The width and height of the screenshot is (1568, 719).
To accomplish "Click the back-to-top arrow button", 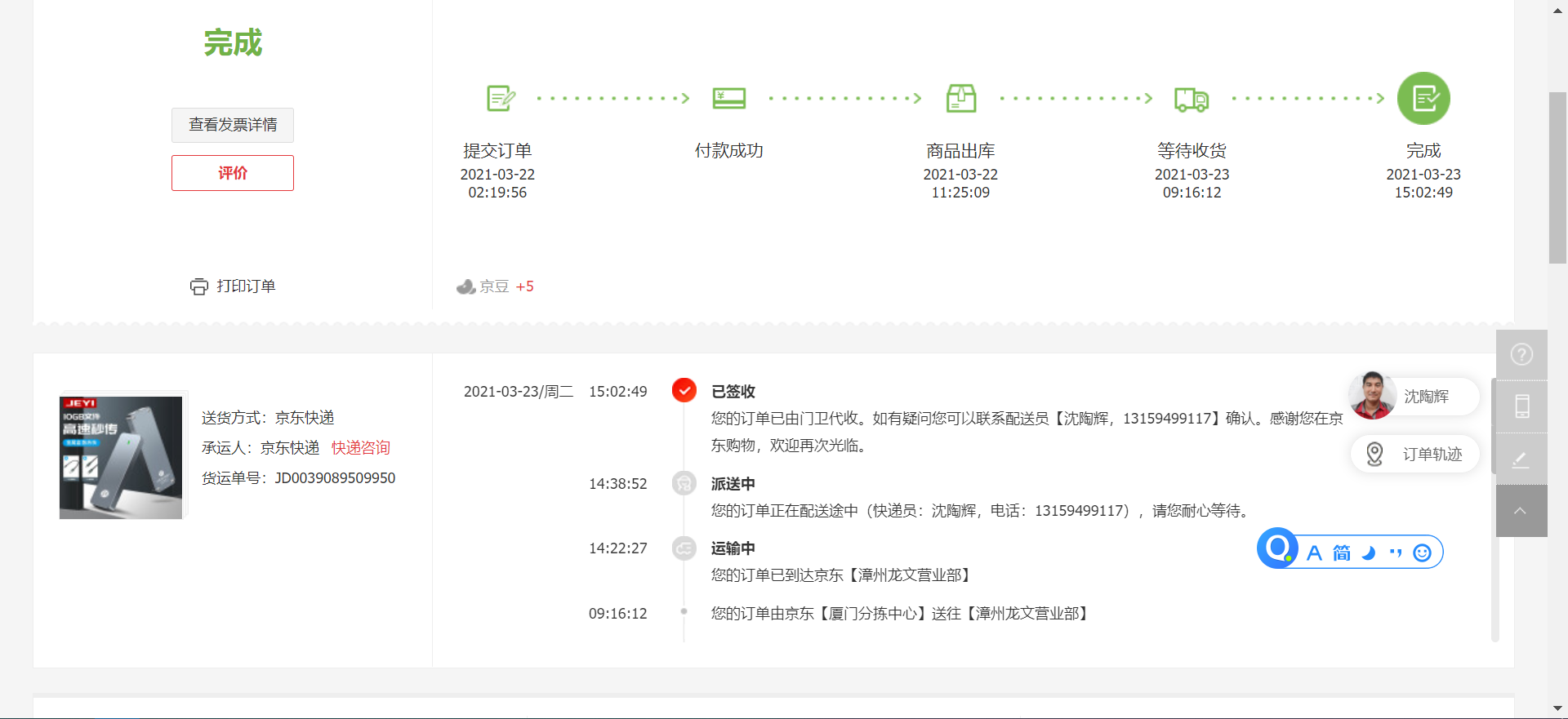I will click(1521, 511).
